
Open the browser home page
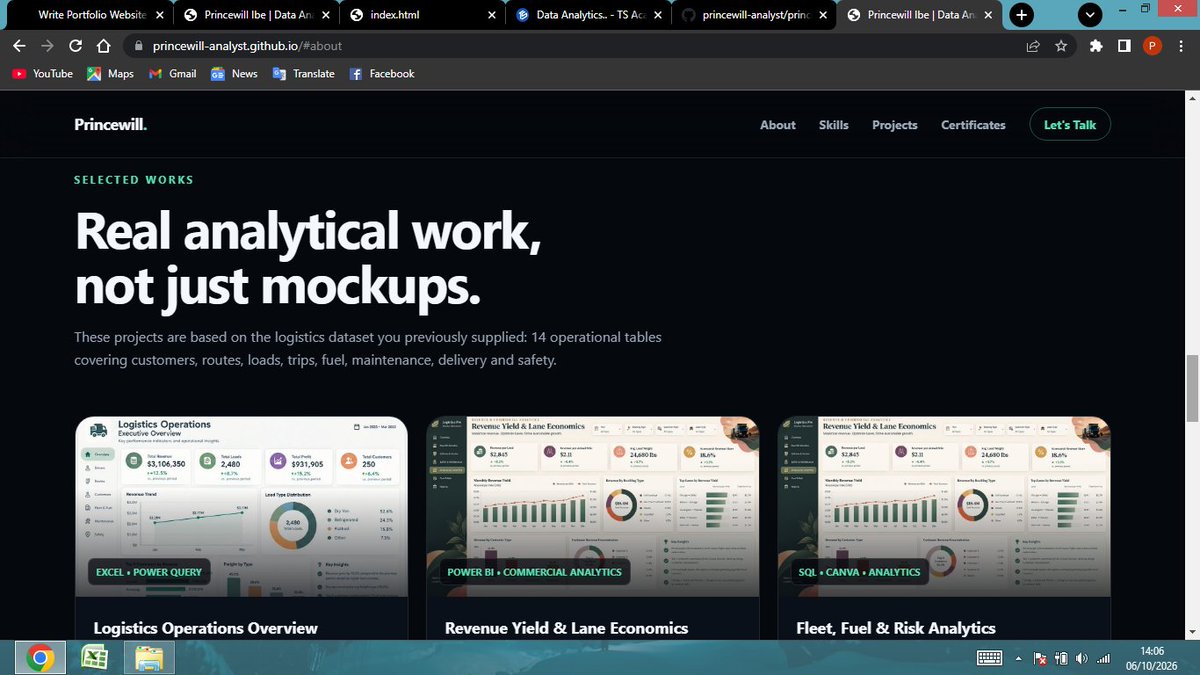[103, 46]
